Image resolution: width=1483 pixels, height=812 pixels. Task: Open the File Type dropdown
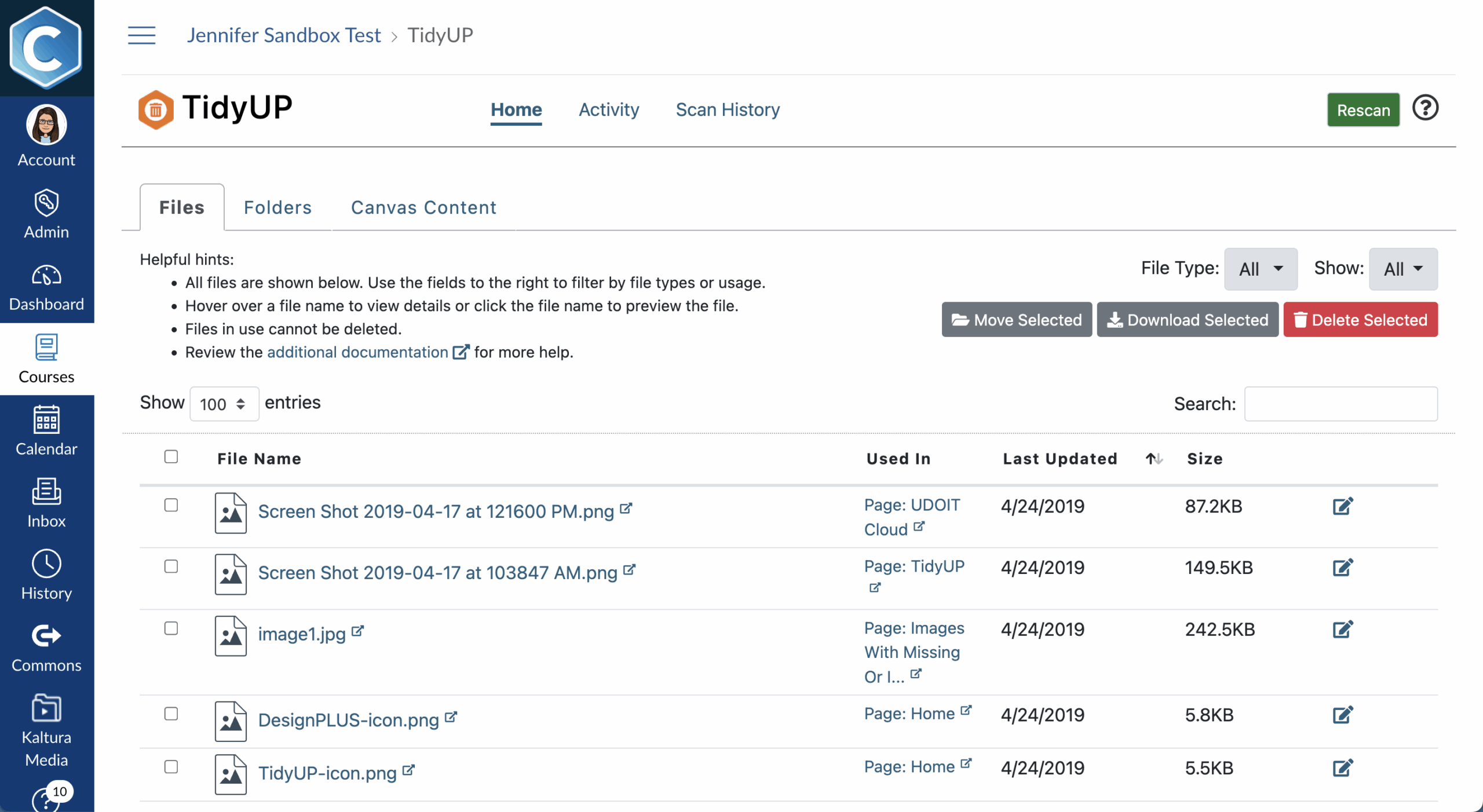(1261, 269)
